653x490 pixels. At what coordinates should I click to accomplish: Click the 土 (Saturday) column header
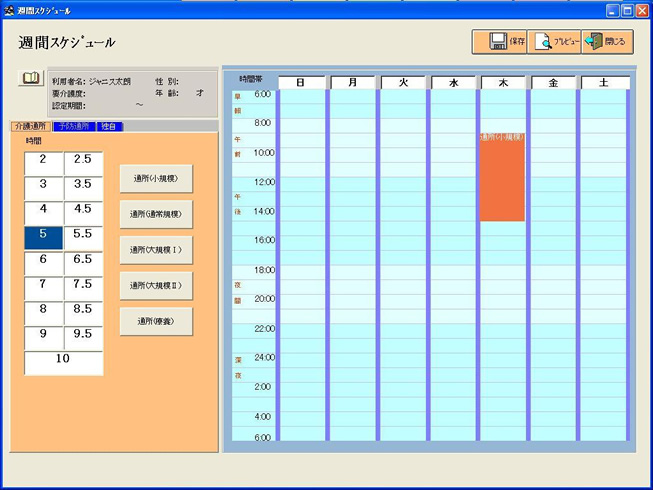[605, 83]
